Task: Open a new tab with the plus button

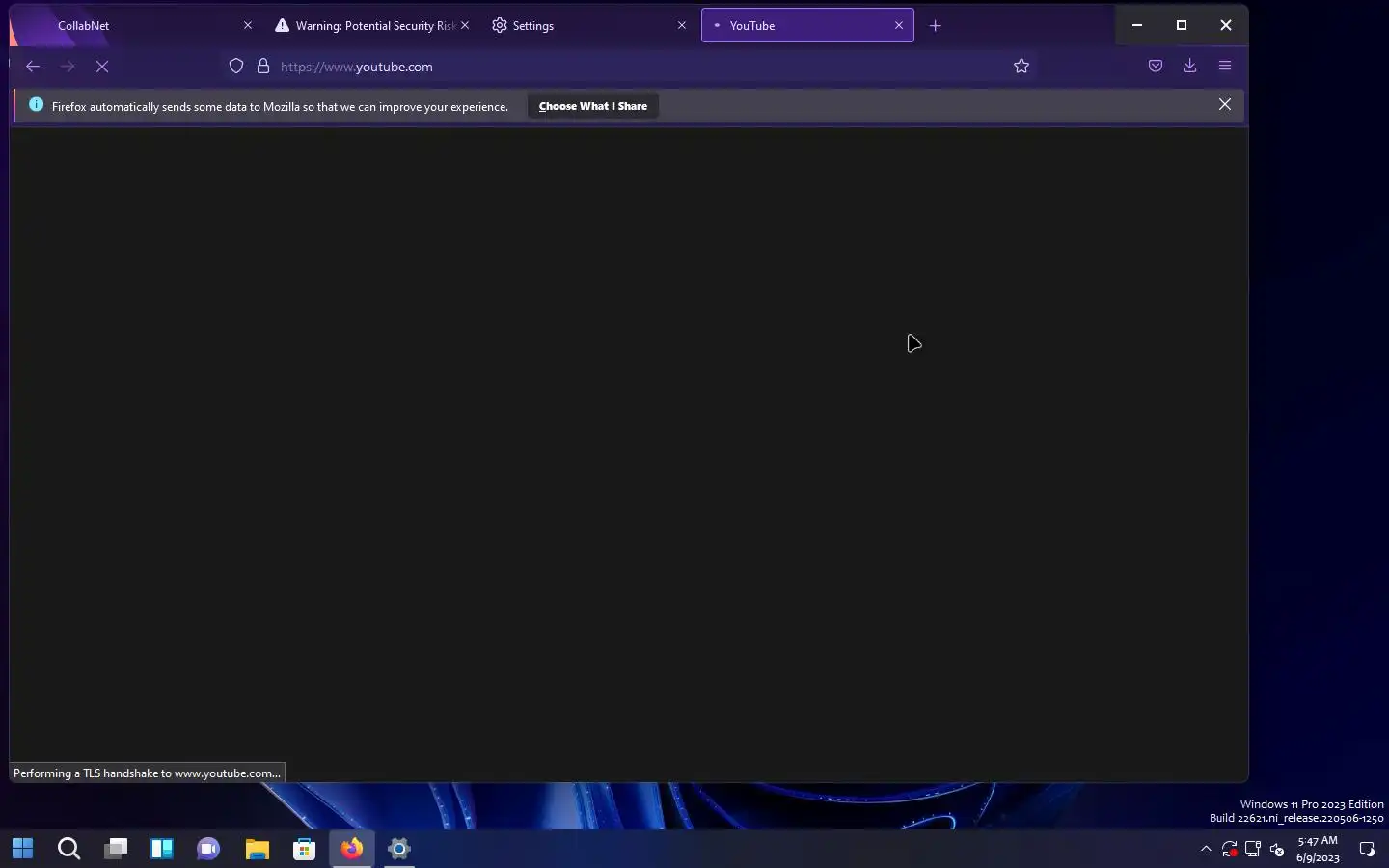Action: (x=935, y=26)
